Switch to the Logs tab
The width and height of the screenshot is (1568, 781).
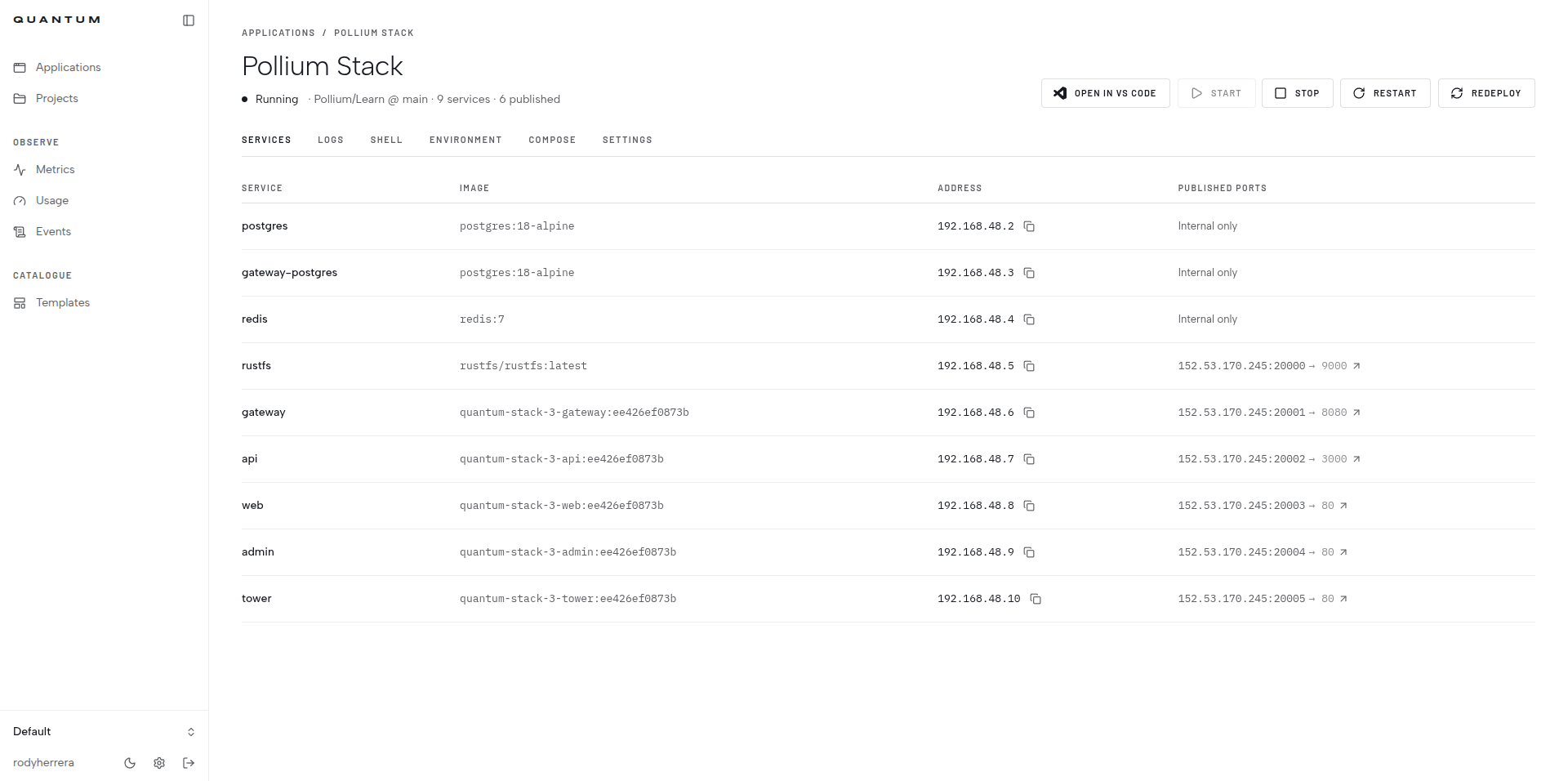coord(331,140)
